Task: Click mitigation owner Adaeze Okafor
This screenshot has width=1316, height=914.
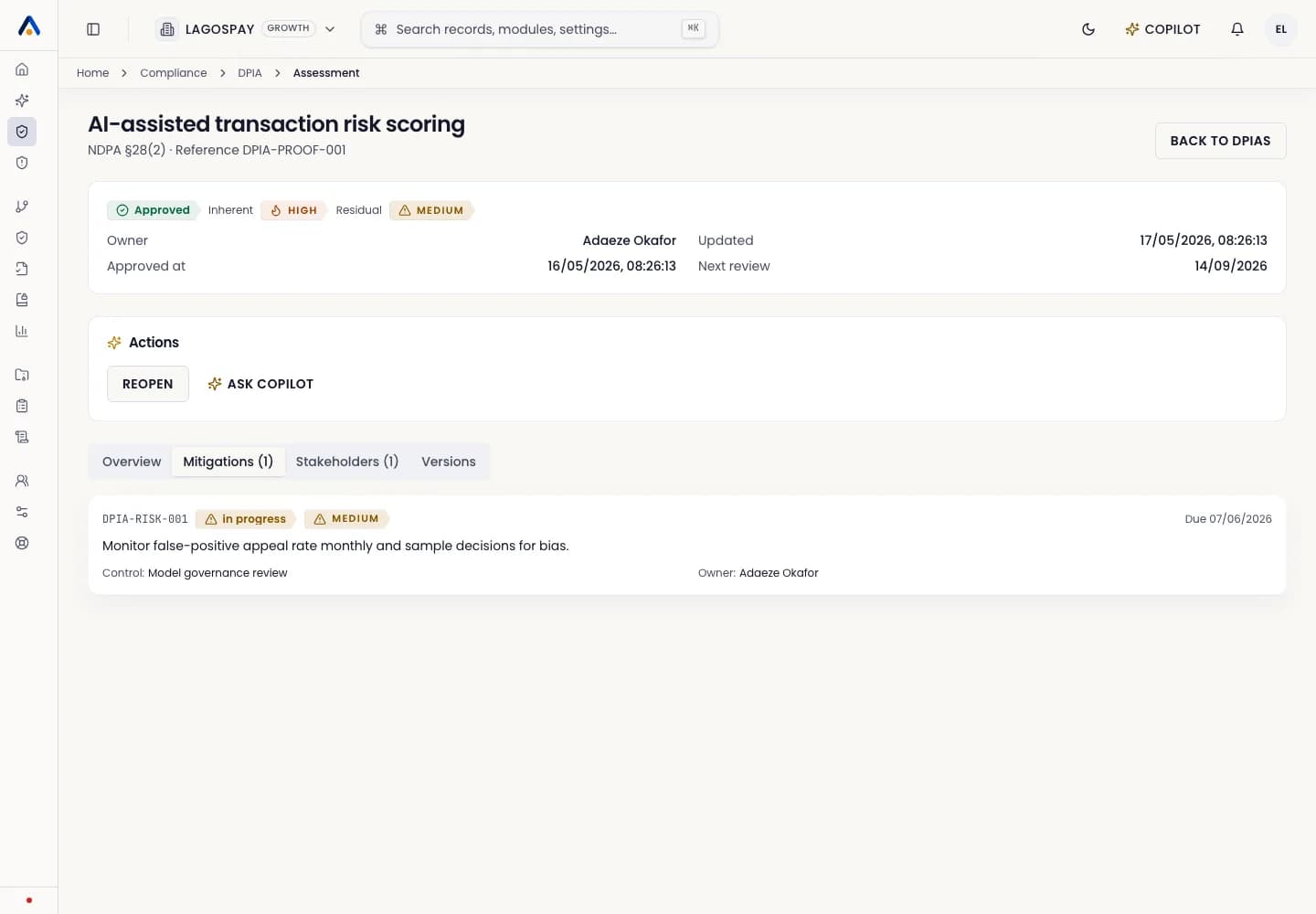Action: pos(779,573)
